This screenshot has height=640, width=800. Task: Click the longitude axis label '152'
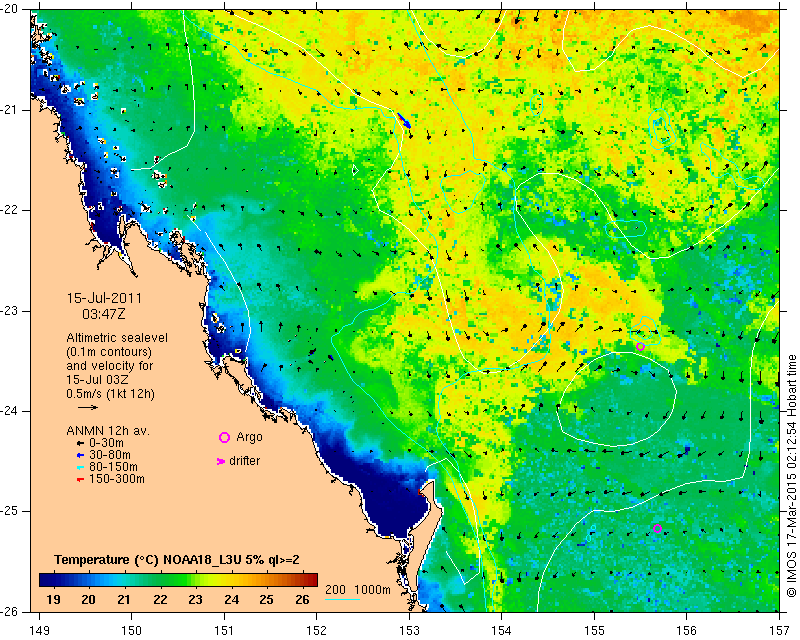click(x=316, y=631)
